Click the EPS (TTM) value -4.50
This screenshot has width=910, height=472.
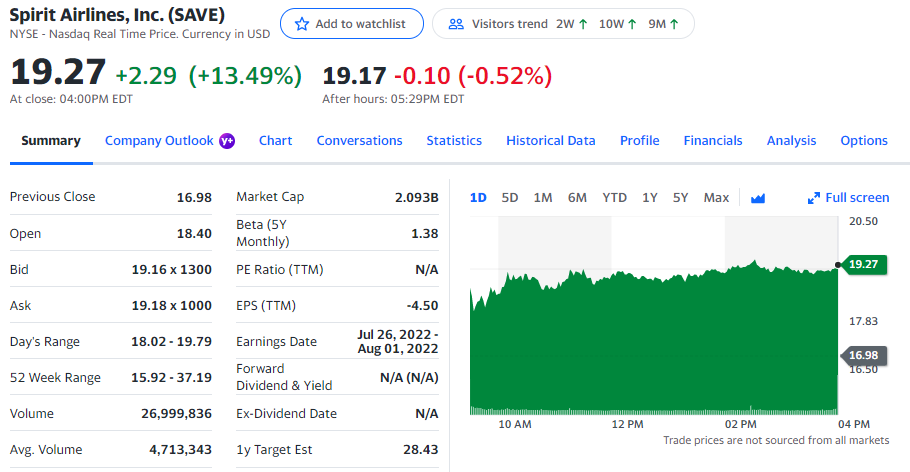[422, 305]
